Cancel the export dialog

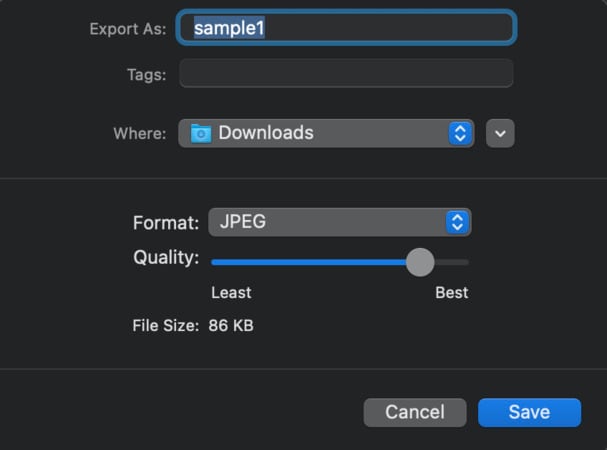coord(415,412)
